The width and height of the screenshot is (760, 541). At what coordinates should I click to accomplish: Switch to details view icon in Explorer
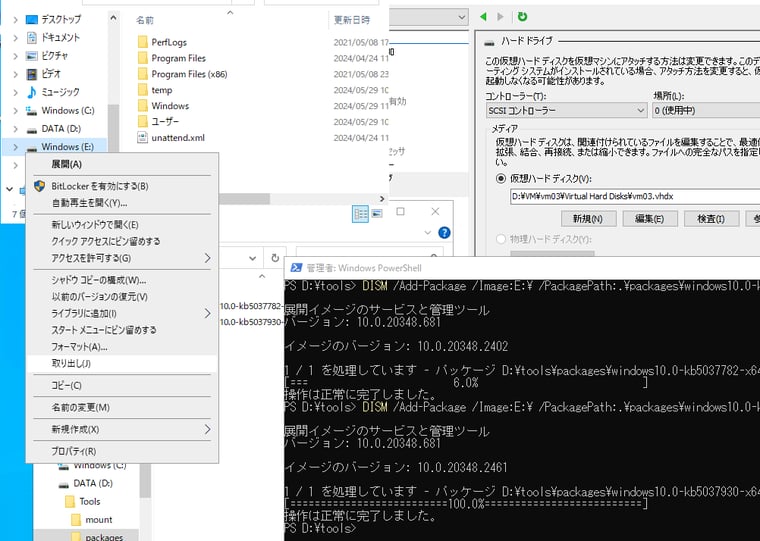tap(360, 214)
